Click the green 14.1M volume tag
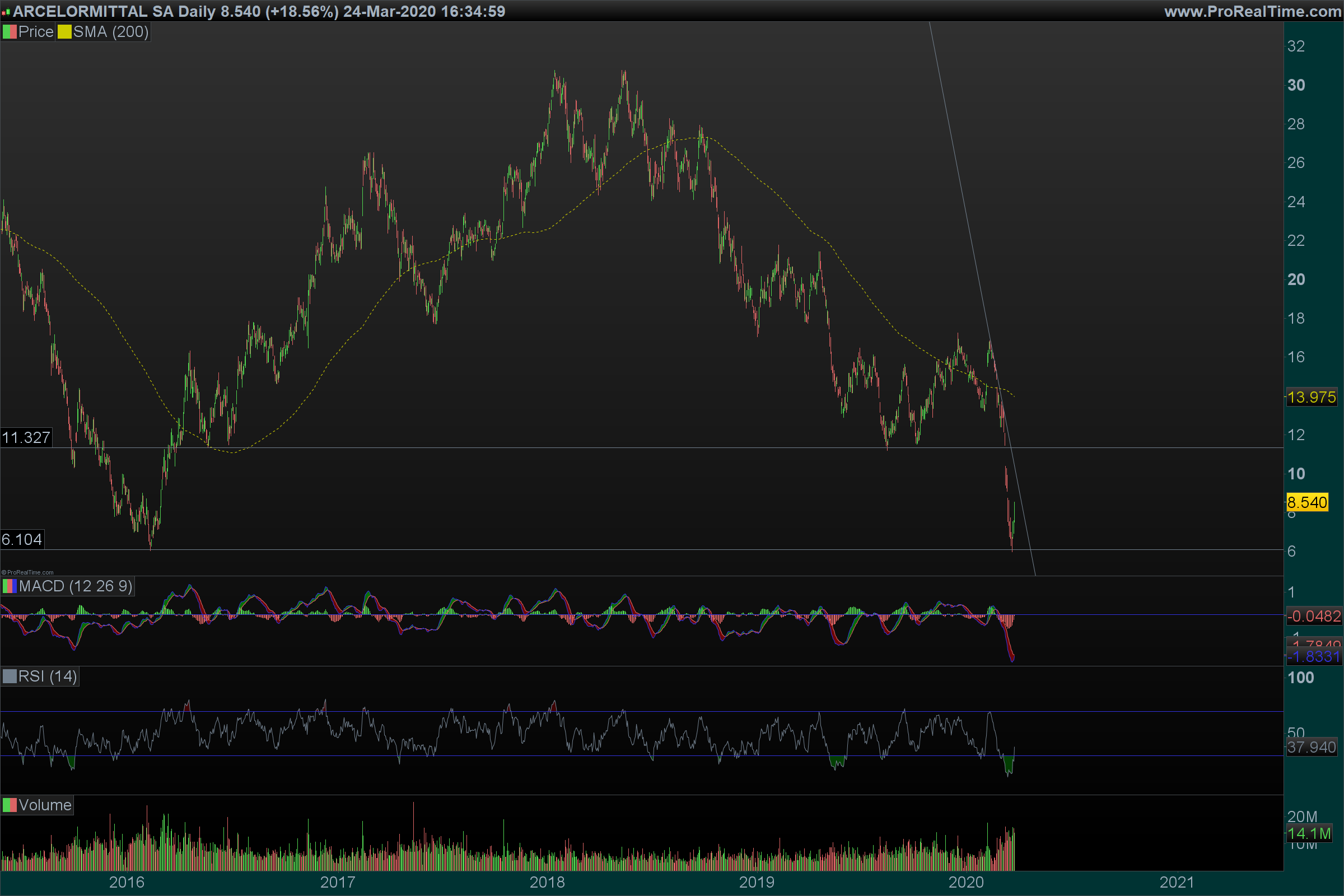This screenshot has width=1344, height=896. [x=1309, y=834]
